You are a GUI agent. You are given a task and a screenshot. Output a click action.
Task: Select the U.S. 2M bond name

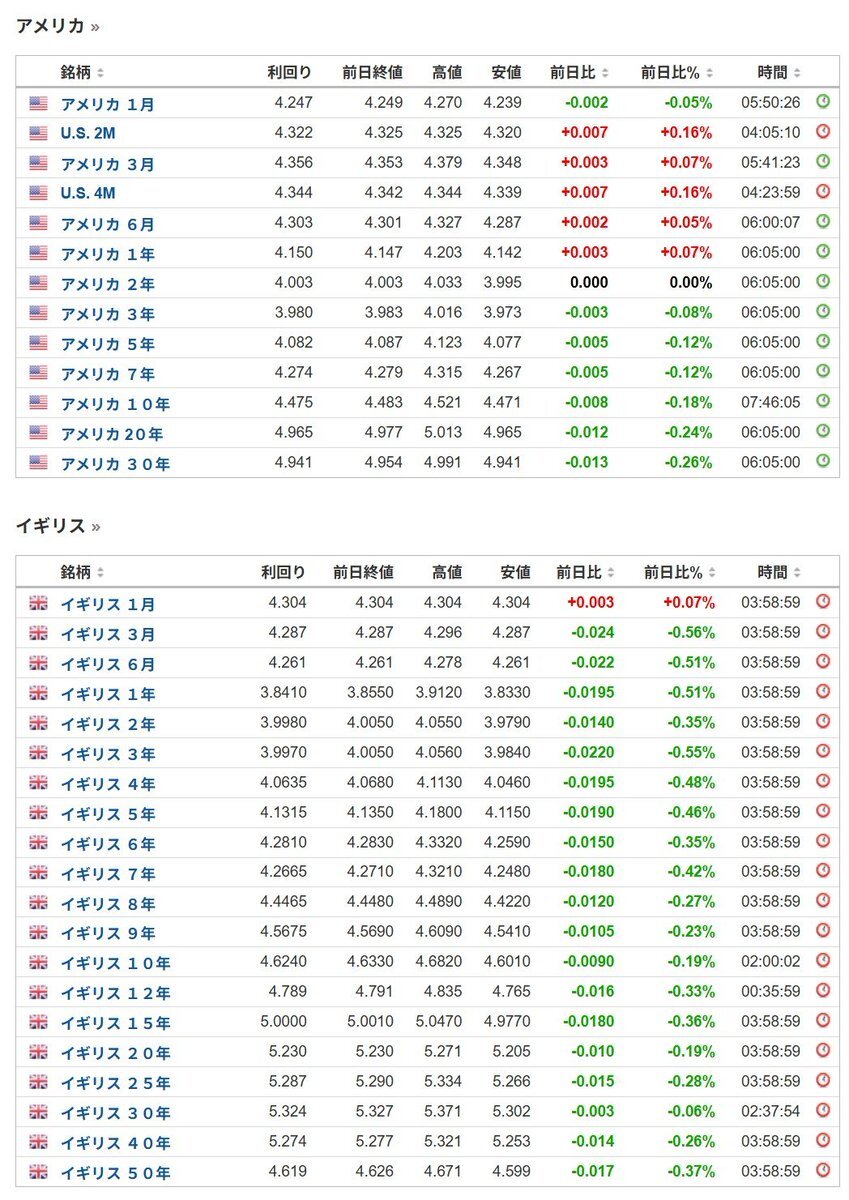[89, 133]
